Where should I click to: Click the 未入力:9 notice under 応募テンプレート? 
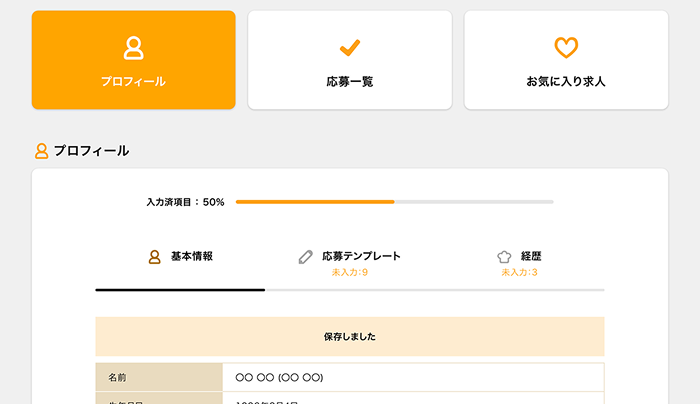[350, 273]
